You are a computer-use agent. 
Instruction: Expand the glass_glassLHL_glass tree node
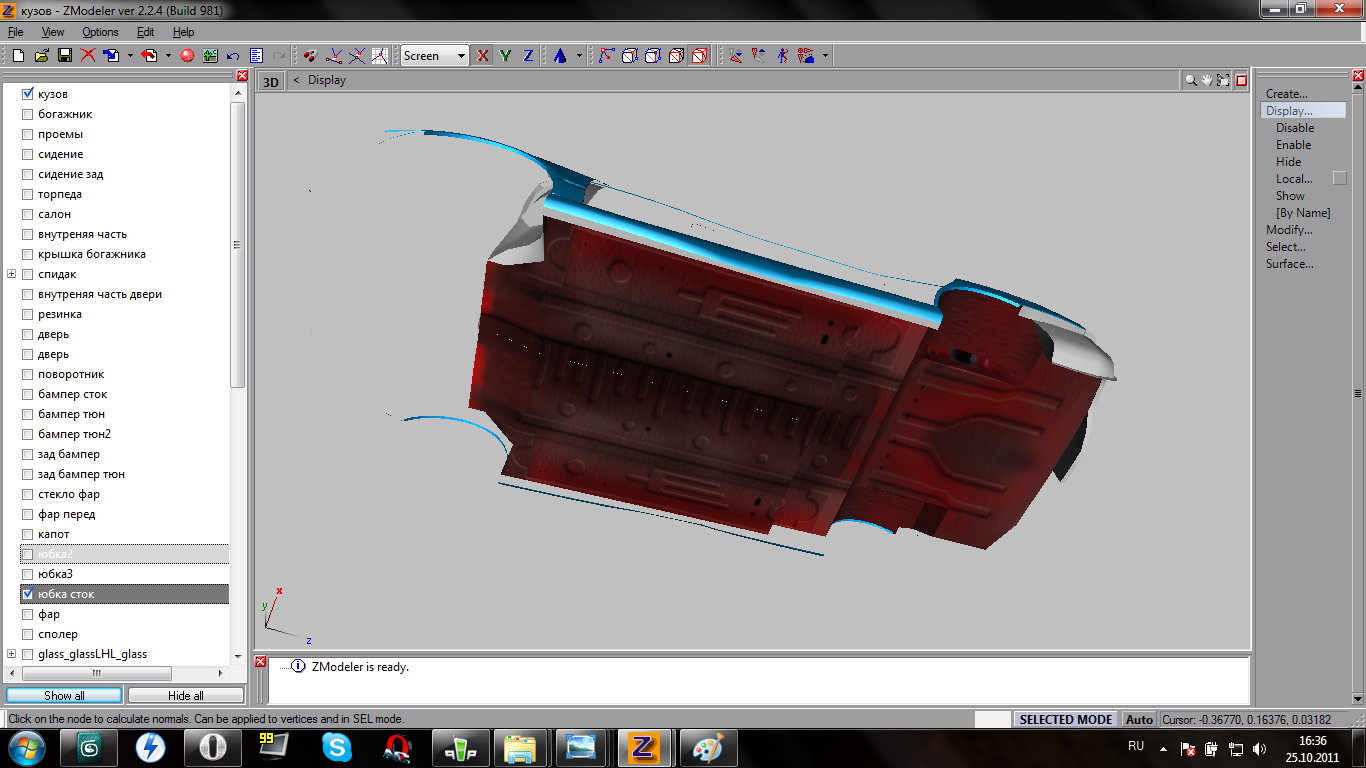point(12,654)
